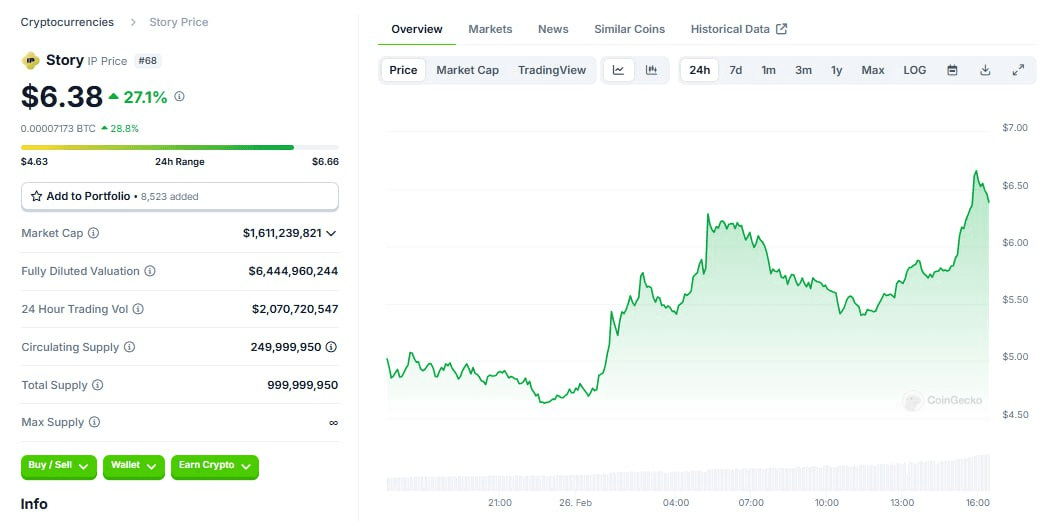Click the info icon beside 27.1% change
1046x521 pixels.
(179, 97)
